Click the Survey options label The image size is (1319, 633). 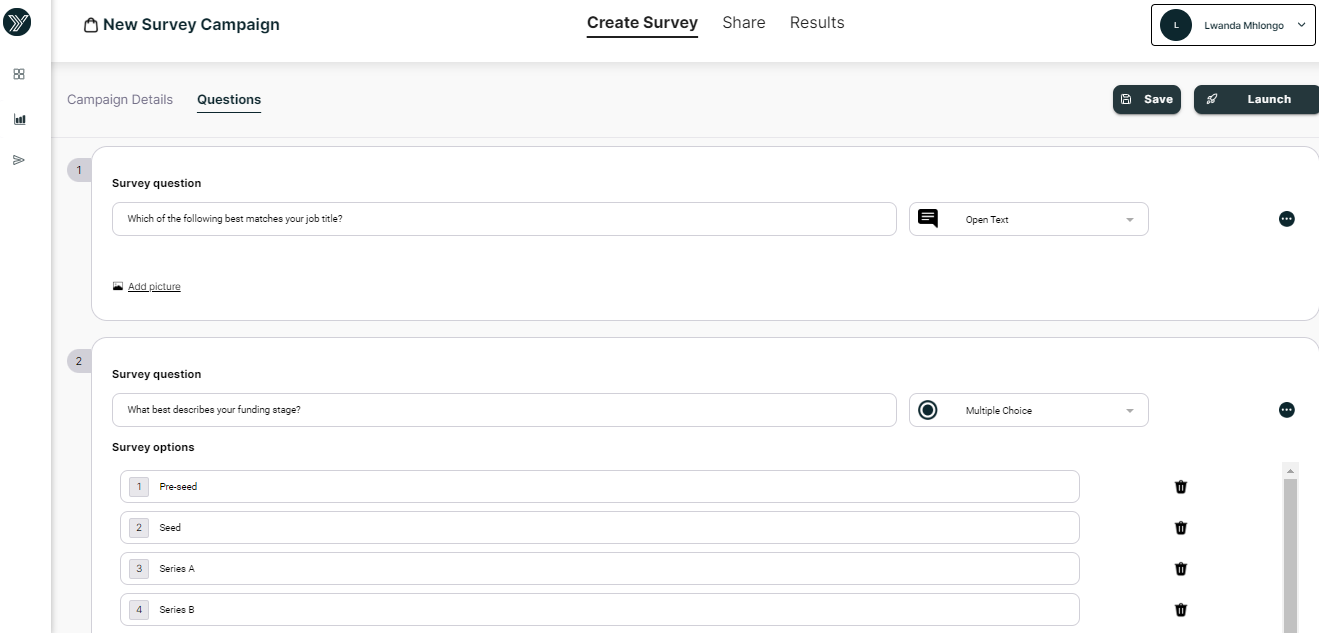[x=153, y=447]
